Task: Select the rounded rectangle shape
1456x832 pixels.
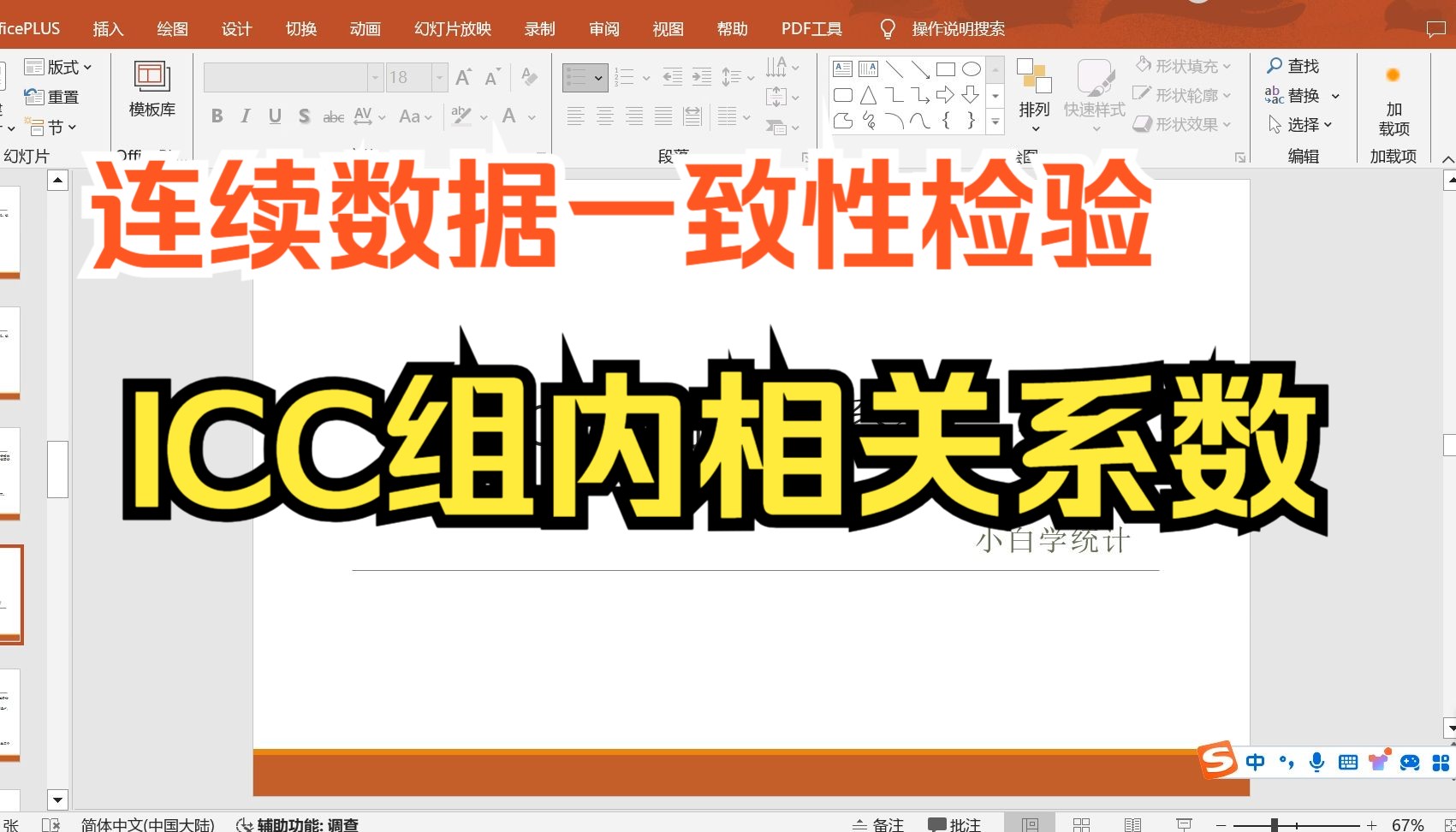Action: 843,94
